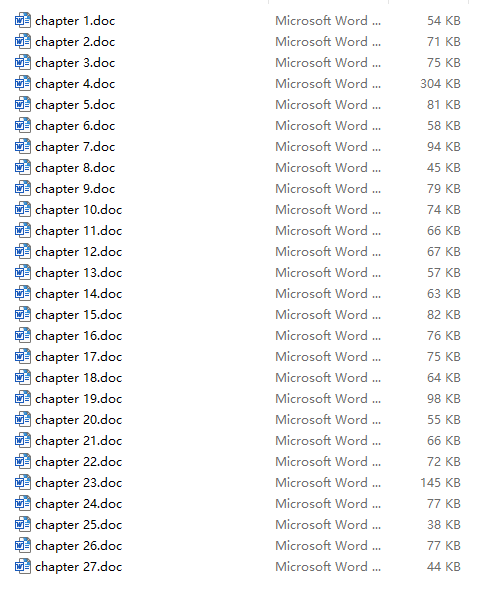Click the Microsoft Word type for chapter 15
The height and width of the screenshot is (595, 493).
pyautogui.click(x=328, y=315)
